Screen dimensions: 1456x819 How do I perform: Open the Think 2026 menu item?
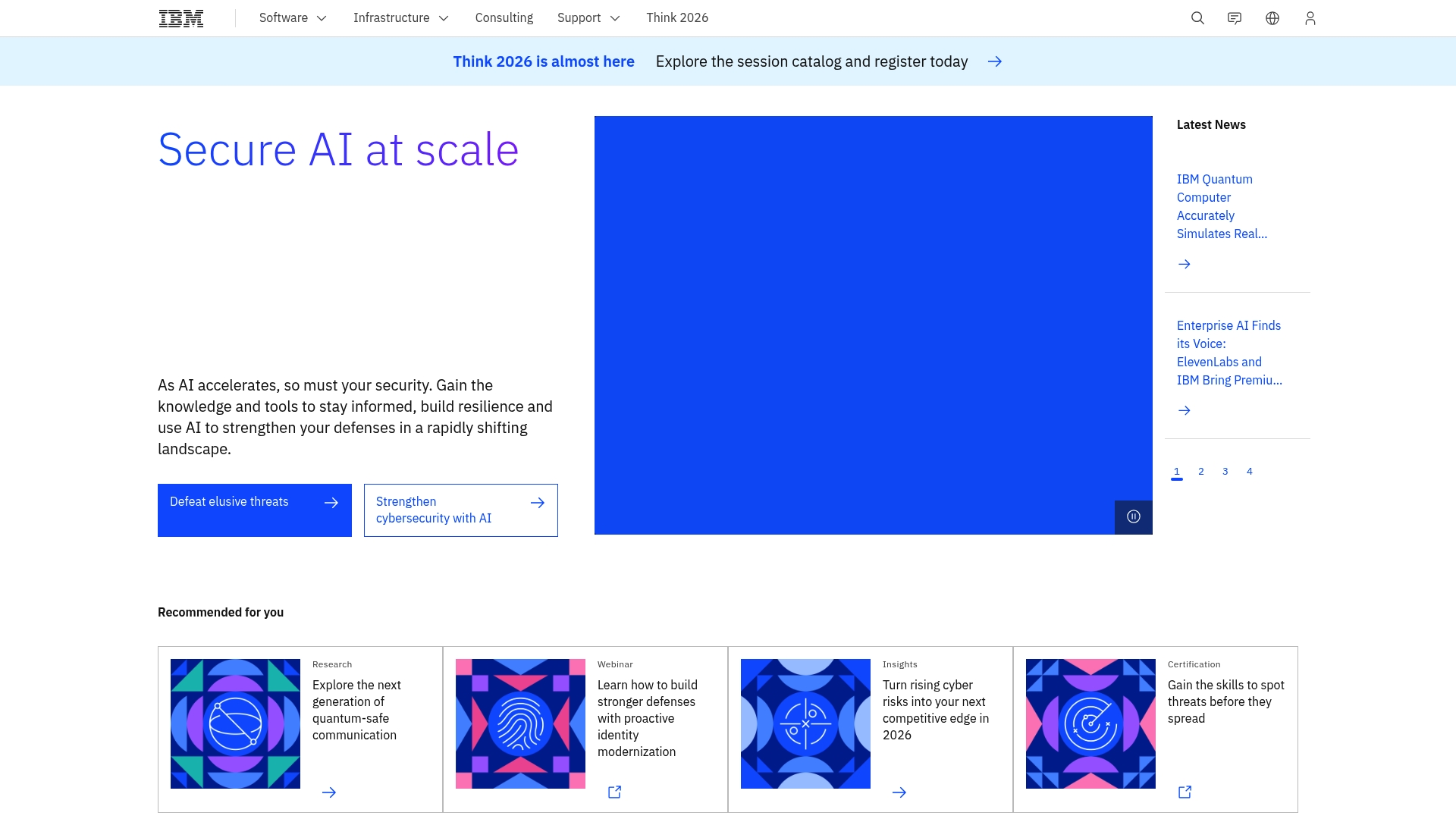pos(677,17)
